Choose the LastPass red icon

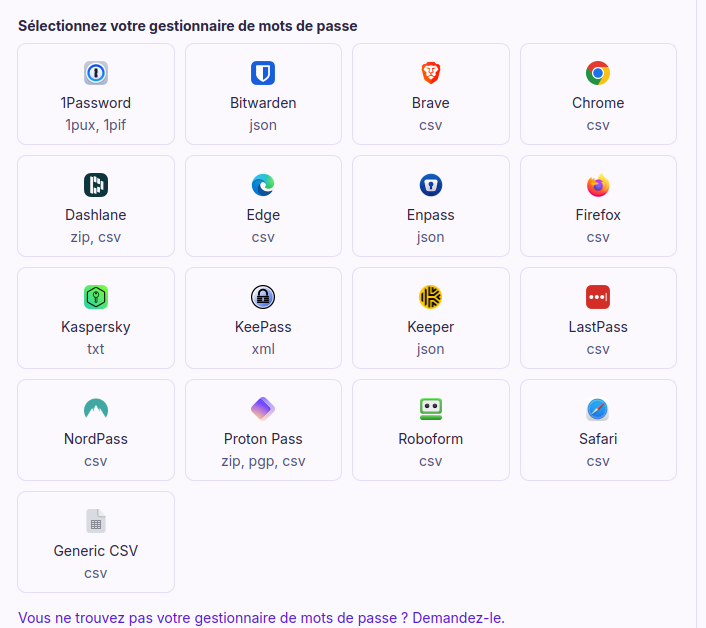598,297
